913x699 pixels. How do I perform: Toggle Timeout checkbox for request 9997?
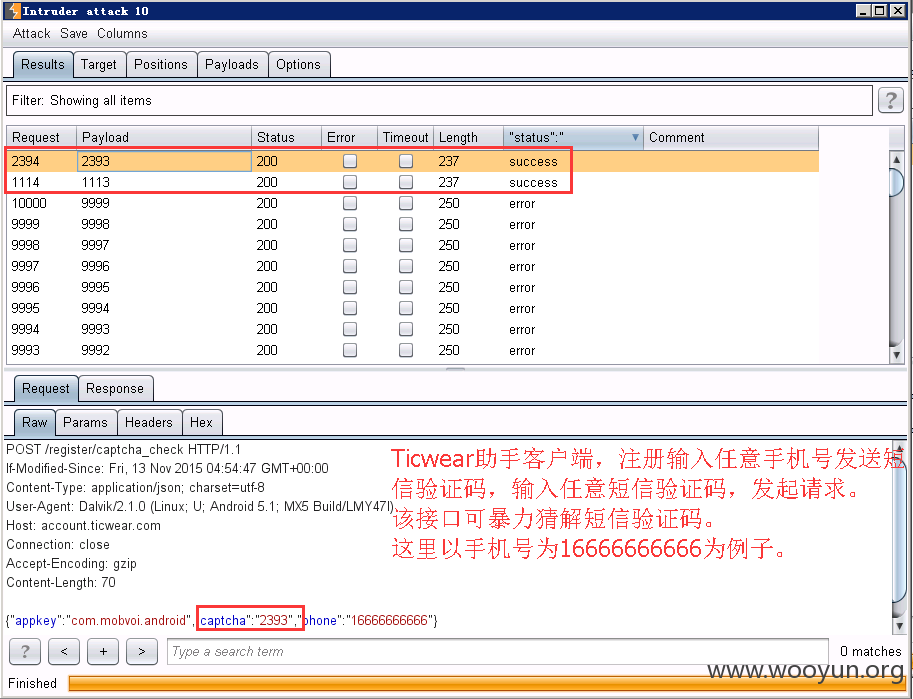(406, 266)
